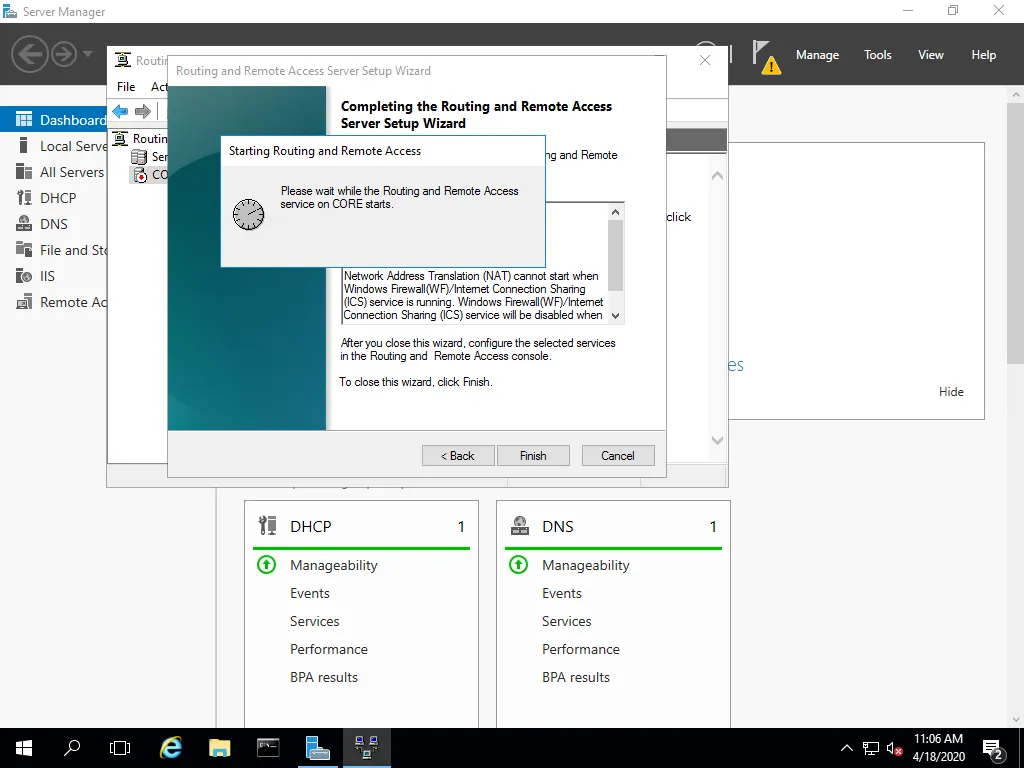This screenshot has width=1024, height=768.
Task: Close the Routing and Remote Access console window
Action: pyautogui.click(x=705, y=60)
